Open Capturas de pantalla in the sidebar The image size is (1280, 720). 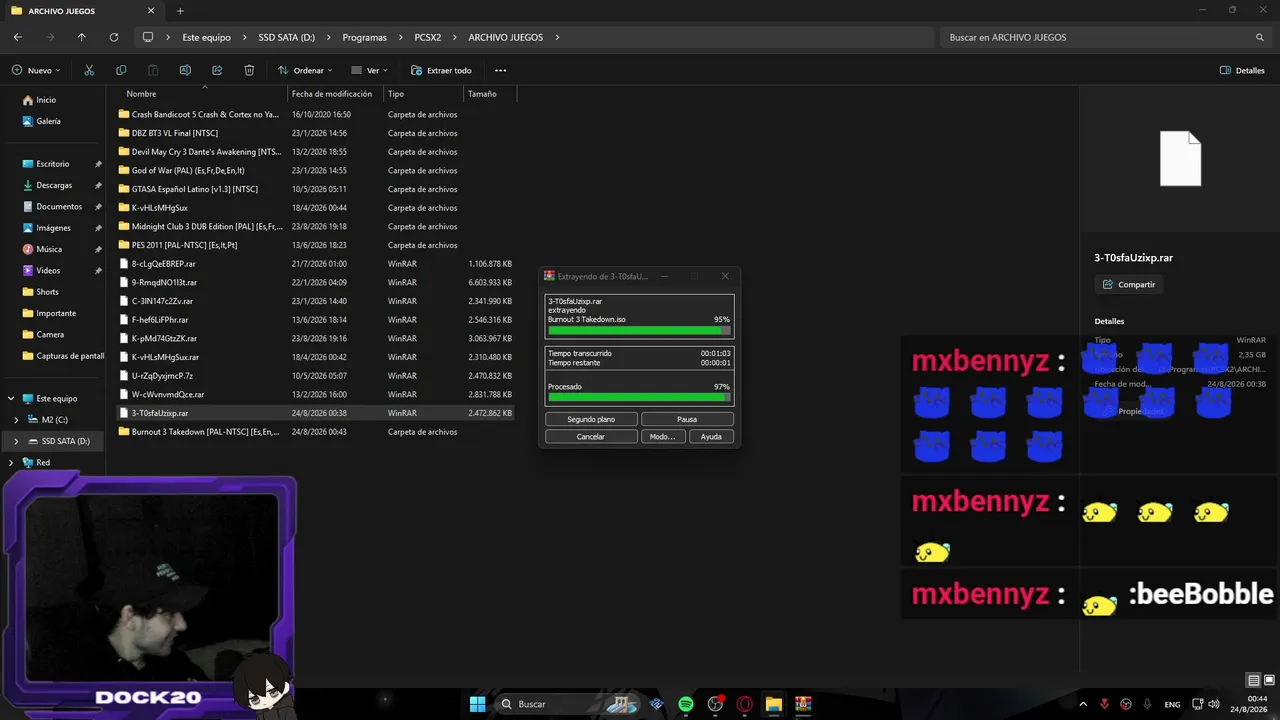coord(70,356)
